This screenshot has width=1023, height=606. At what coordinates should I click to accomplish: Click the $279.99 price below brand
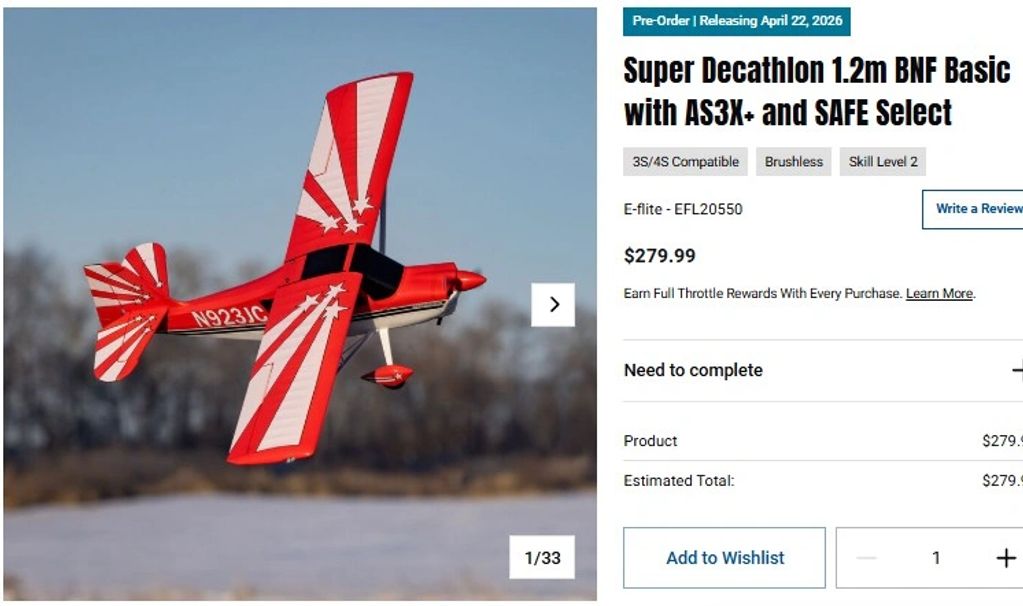click(660, 256)
